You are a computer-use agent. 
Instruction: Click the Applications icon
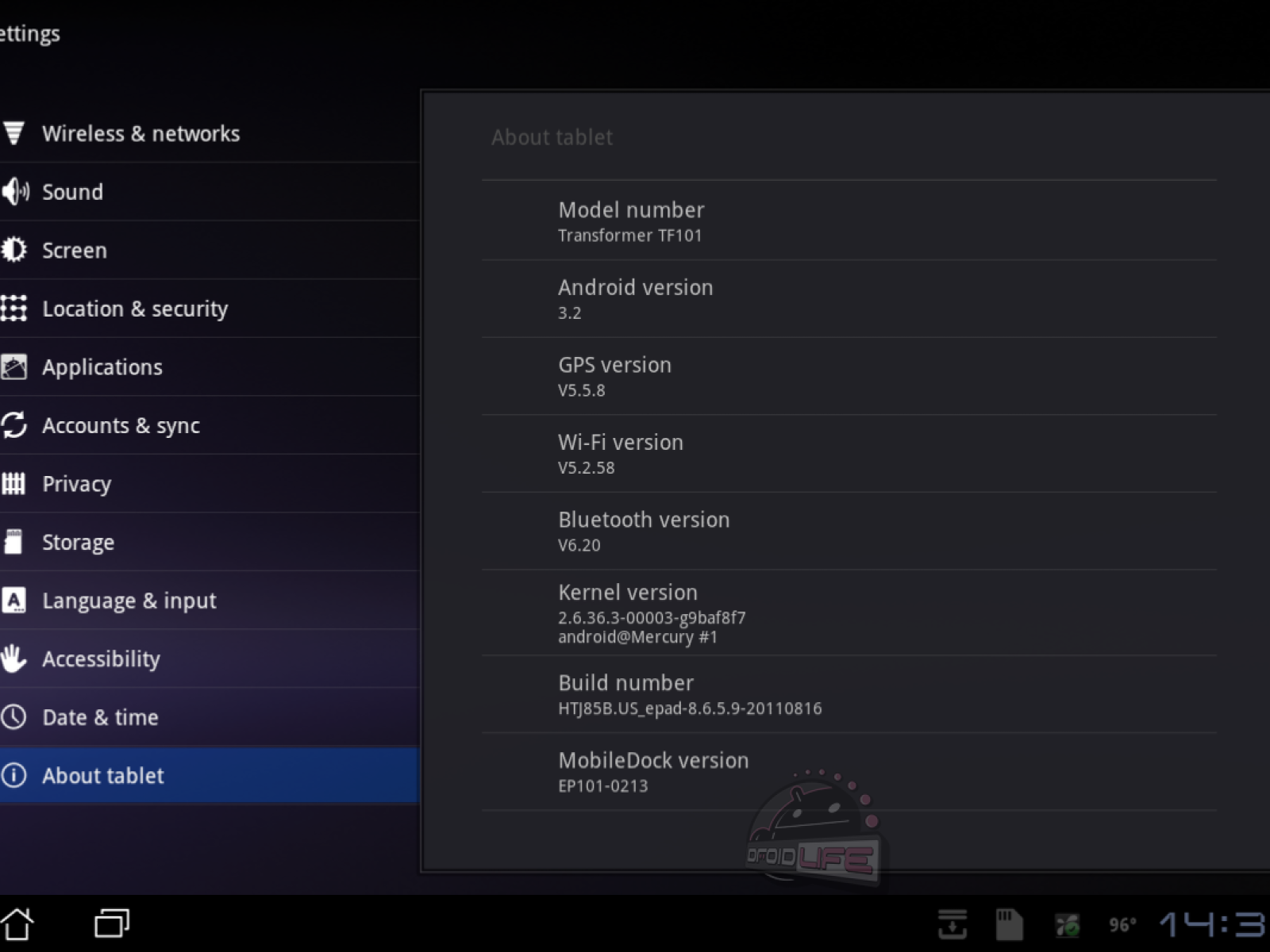click(13, 367)
